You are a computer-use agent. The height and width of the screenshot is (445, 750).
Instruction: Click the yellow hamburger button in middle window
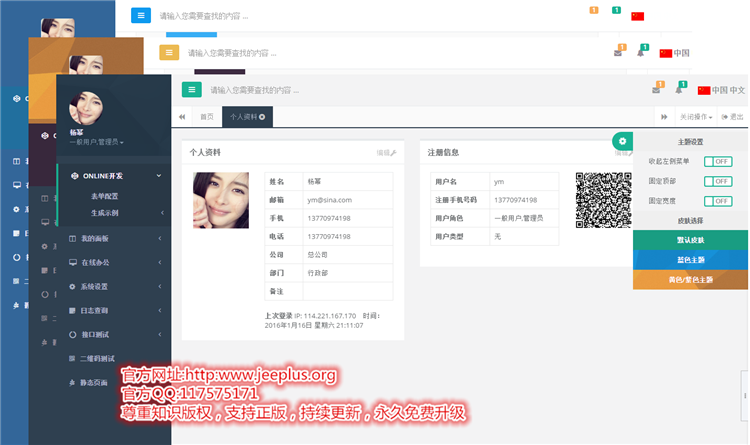[169, 53]
